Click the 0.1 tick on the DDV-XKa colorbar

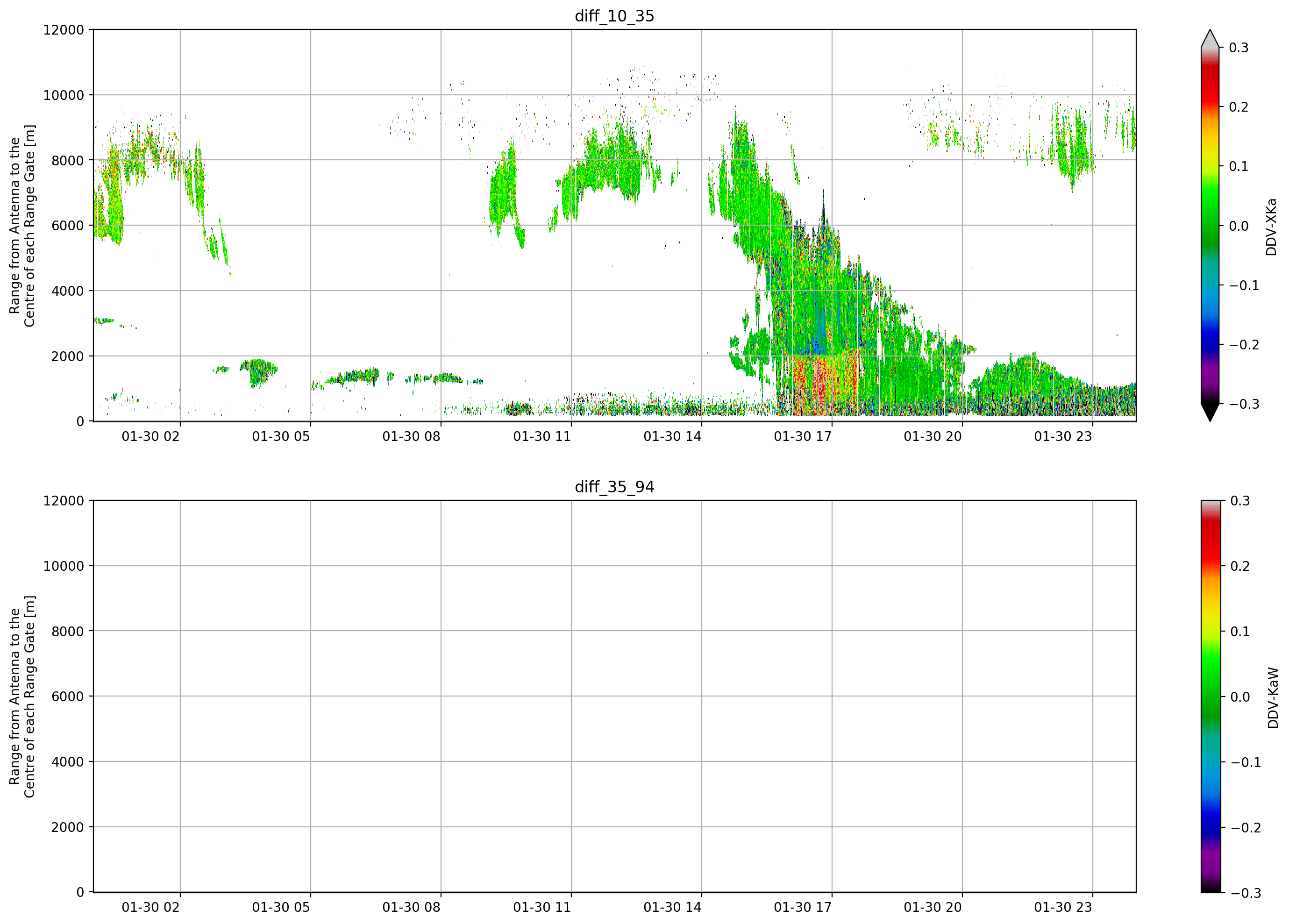point(1239,166)
